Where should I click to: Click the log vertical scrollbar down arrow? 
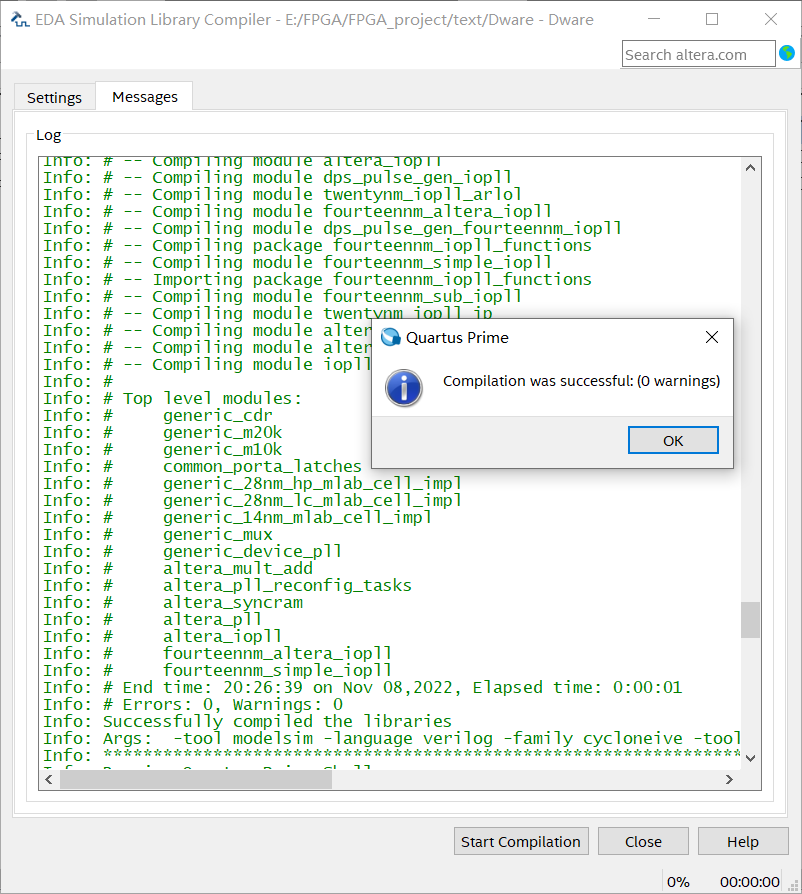click(750, 758)
